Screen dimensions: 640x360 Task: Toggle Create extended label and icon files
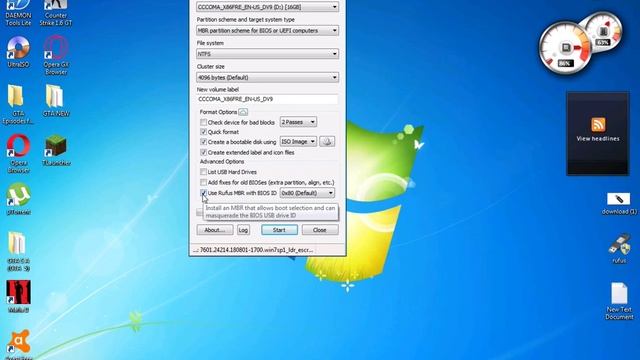[x=203, y=152]
